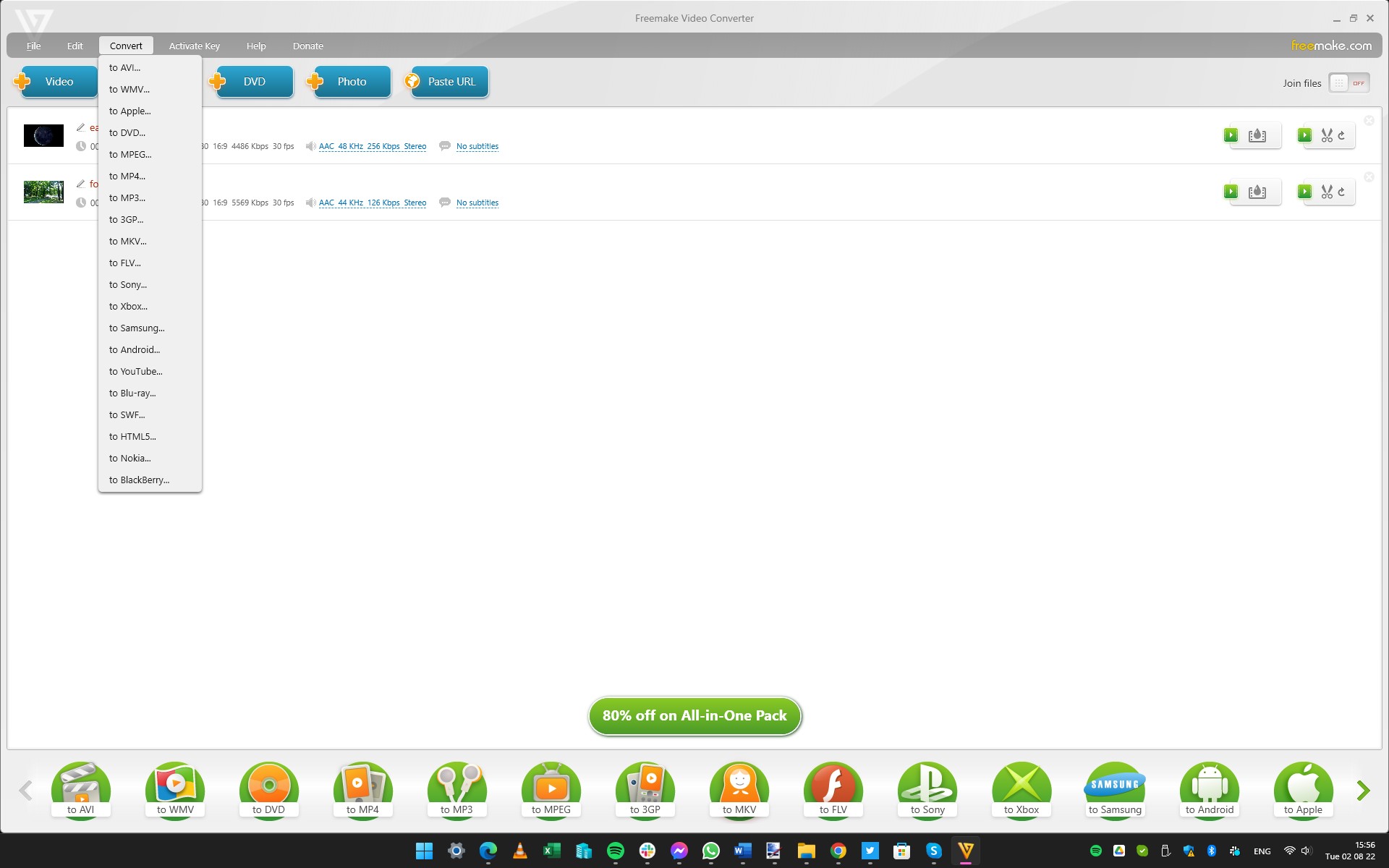Remove the second video from the list
The width and height of the screenshot is (1389, 868).
1369,176
